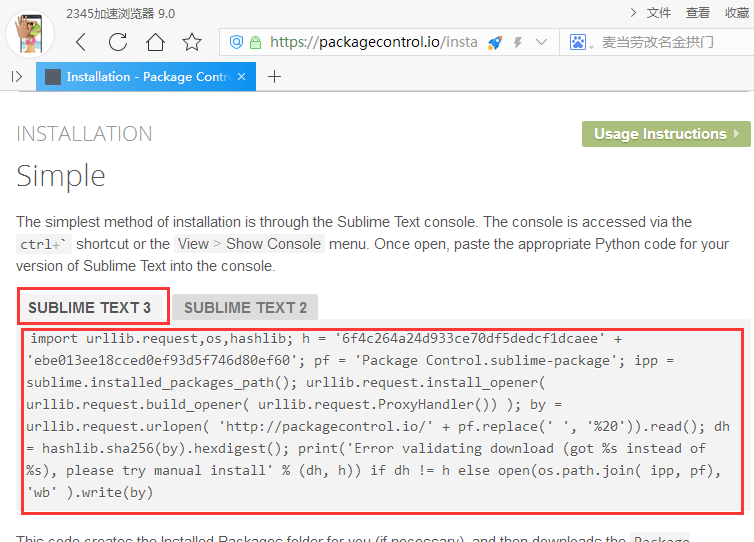Screen dimensions: 754x542
Task: Click the Baidu paw search engine icon
Action: point(578,42)
